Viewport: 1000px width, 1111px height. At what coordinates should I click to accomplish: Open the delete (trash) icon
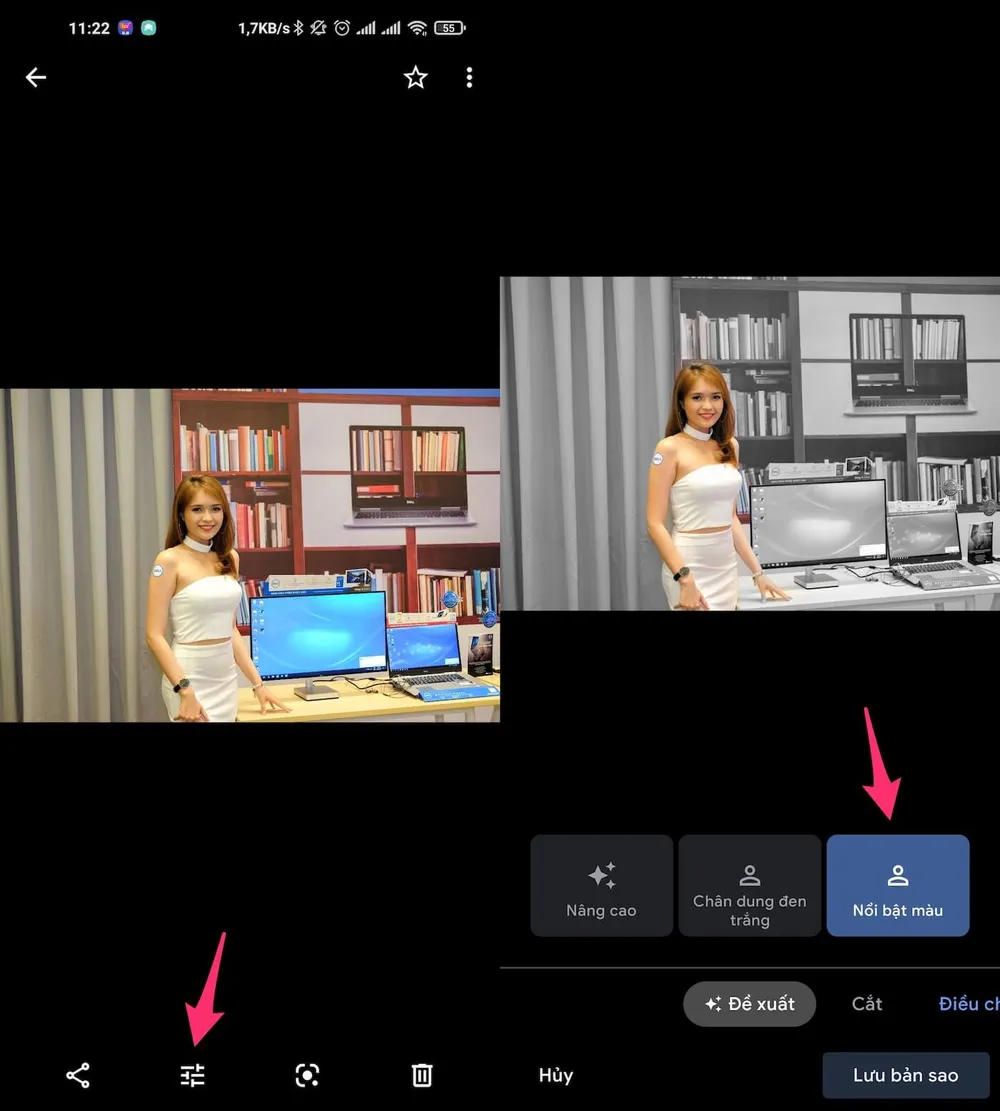pos(420,1075)
